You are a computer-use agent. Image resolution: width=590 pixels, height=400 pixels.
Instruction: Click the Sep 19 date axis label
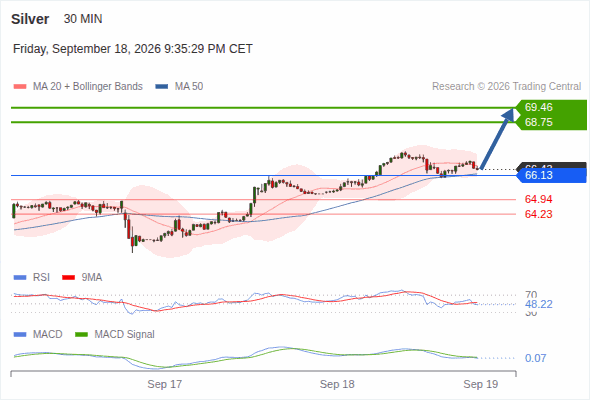[x=481, y=384]
